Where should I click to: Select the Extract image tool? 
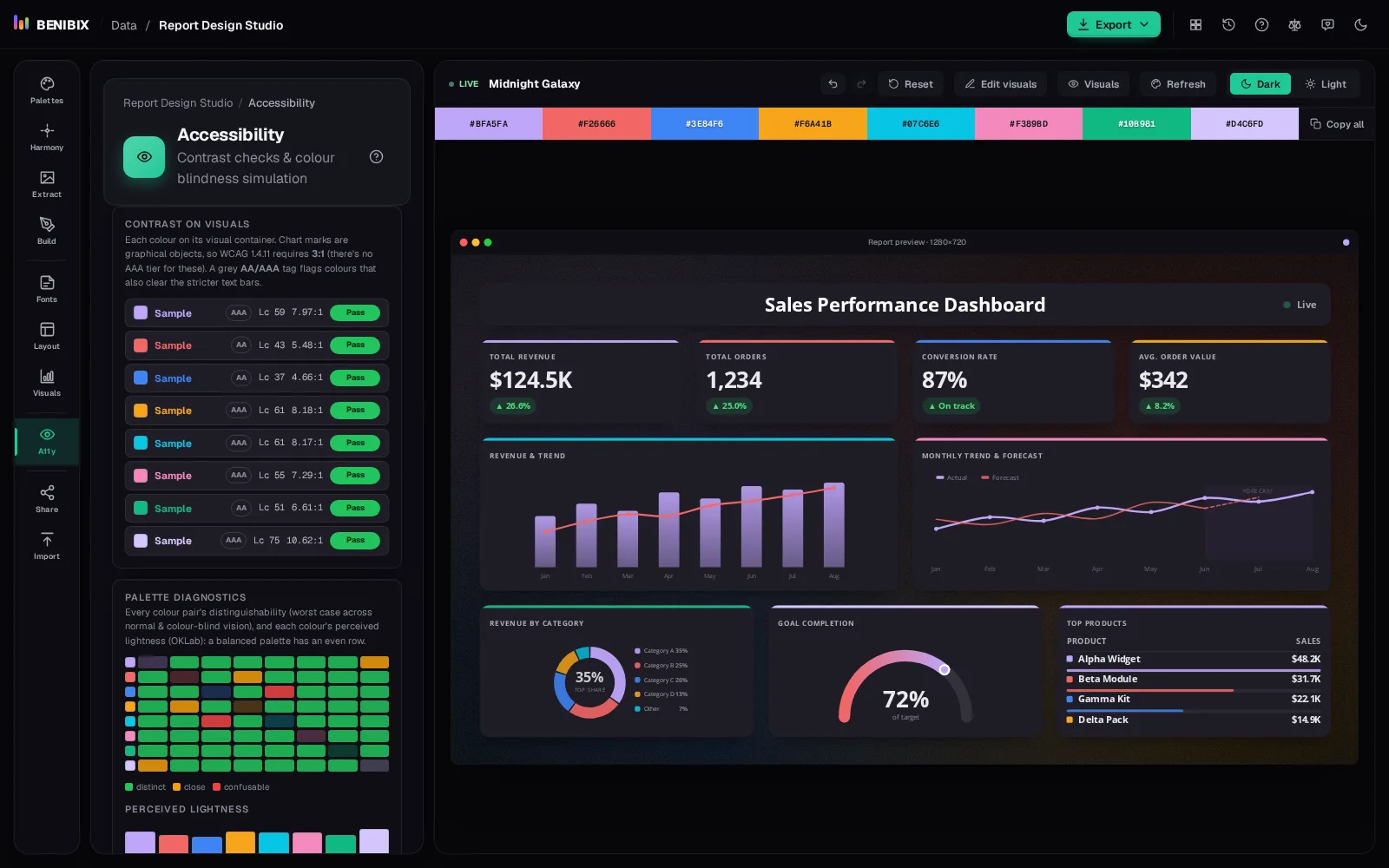click(47, 184)
